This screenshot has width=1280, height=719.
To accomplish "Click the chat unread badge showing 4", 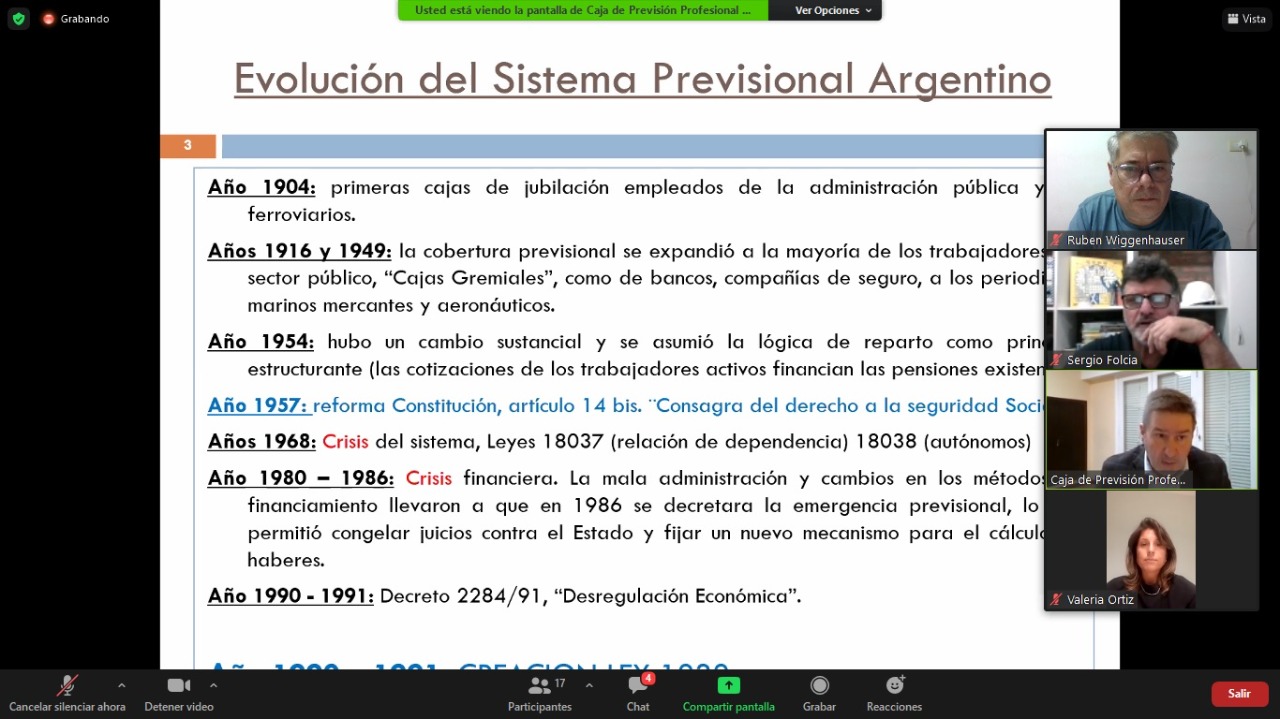I will pyautogui.click(x=648, y=678).
